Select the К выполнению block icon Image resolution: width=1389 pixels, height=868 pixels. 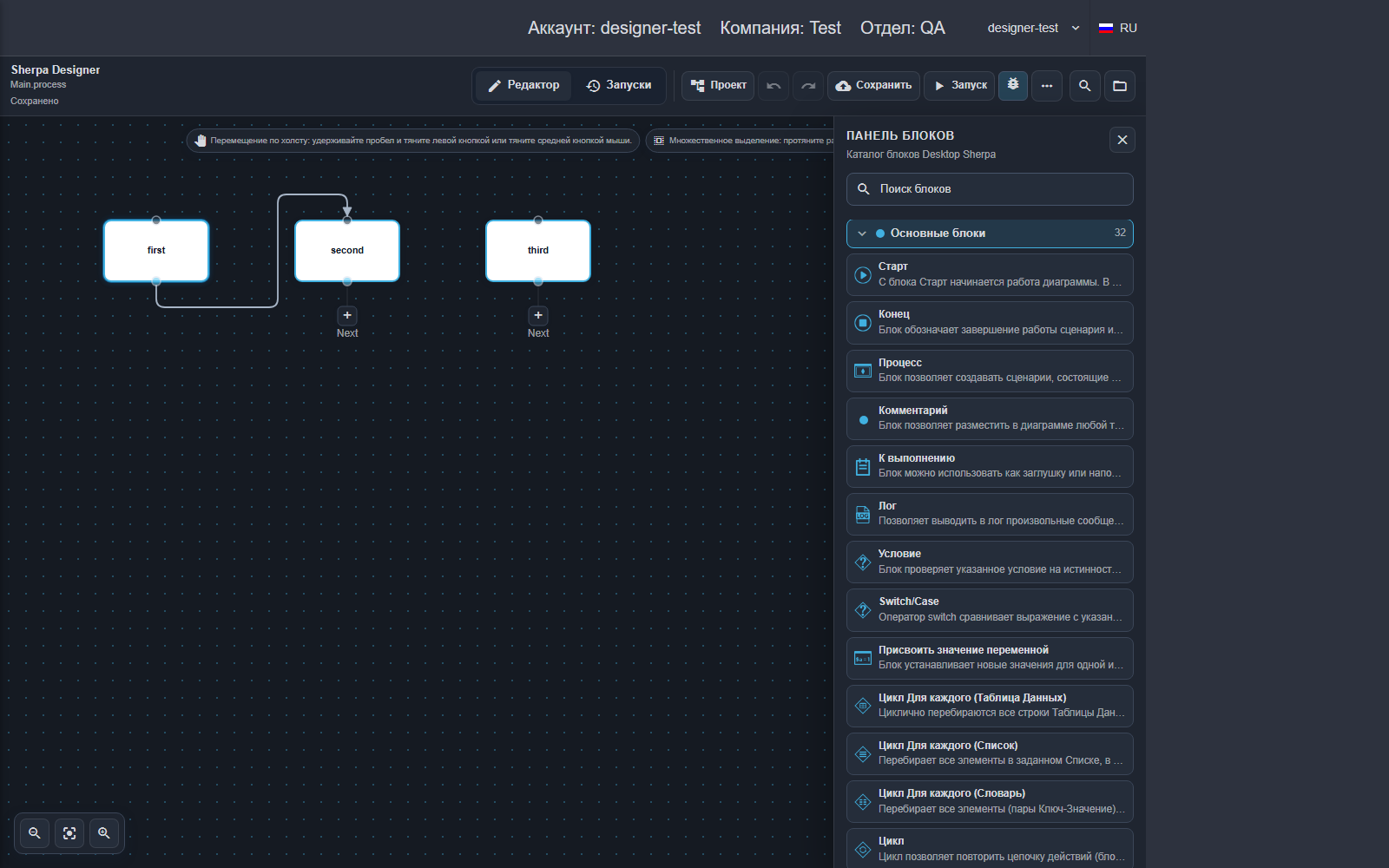tap(863, 467)
